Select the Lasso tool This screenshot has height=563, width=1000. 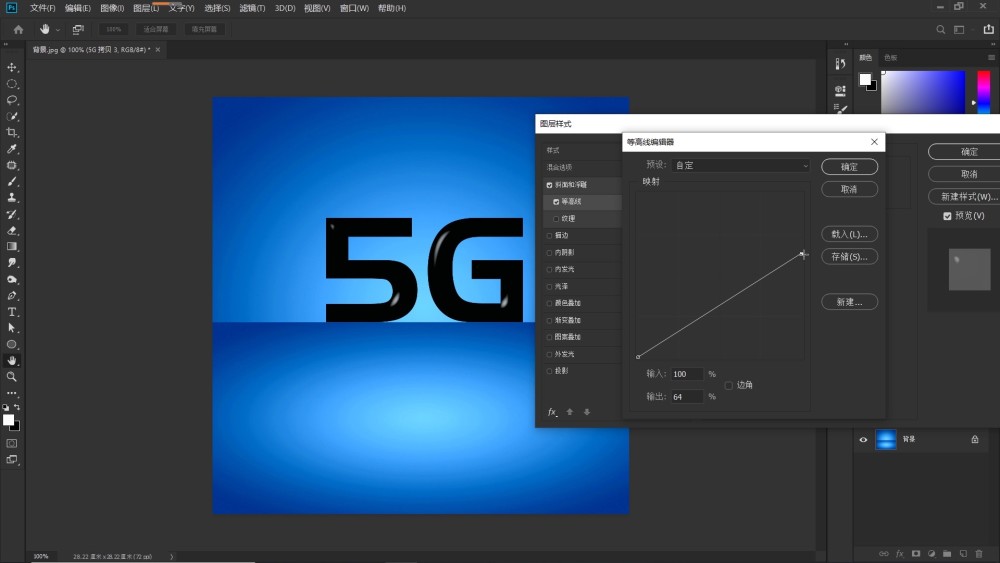[11, 100]
